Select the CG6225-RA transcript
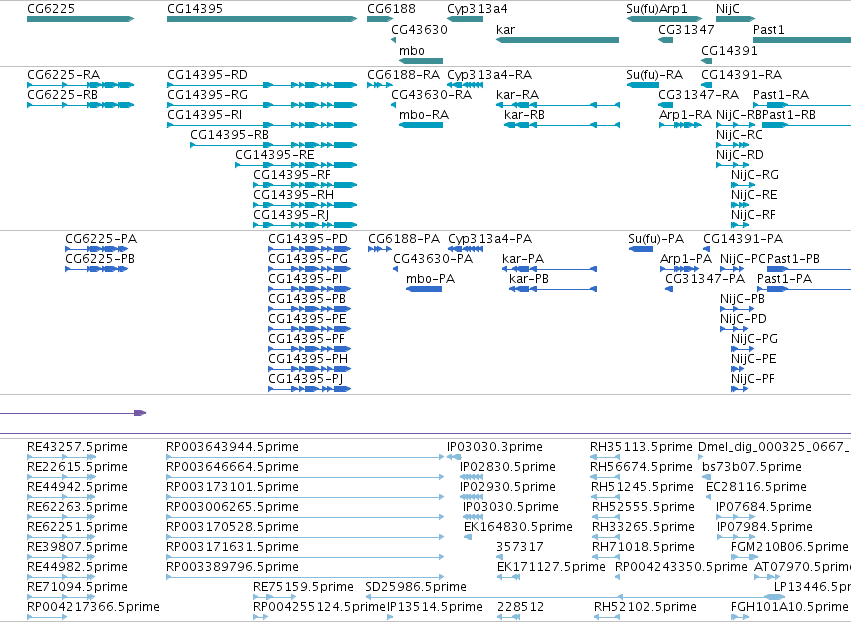The width and height of the screenshot is (851, 622). pyautogui.click(x=80, y=85)
